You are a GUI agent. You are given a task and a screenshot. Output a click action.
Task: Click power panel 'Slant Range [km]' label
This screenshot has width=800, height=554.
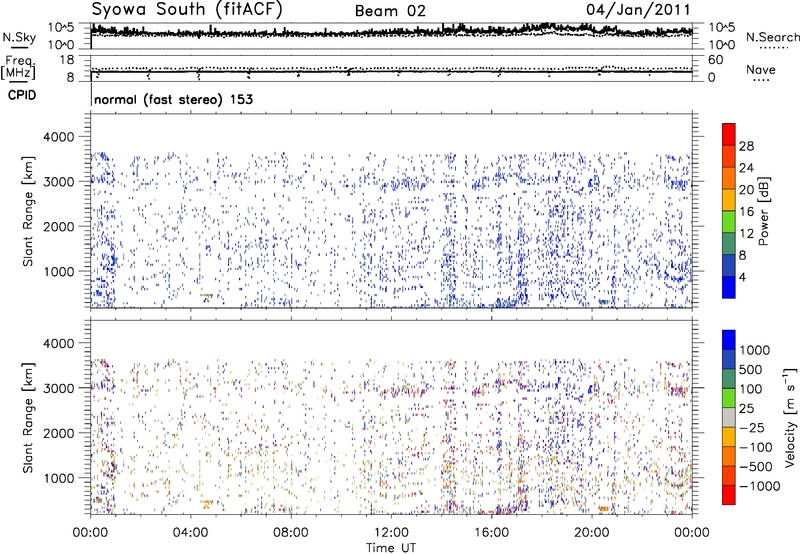click(28, 211)
